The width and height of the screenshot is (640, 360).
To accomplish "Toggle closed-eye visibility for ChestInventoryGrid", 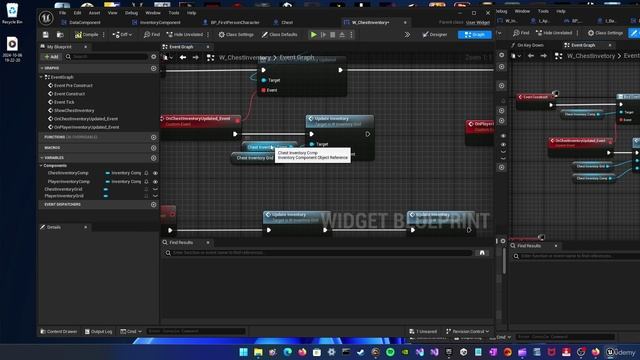I will 156,189.
